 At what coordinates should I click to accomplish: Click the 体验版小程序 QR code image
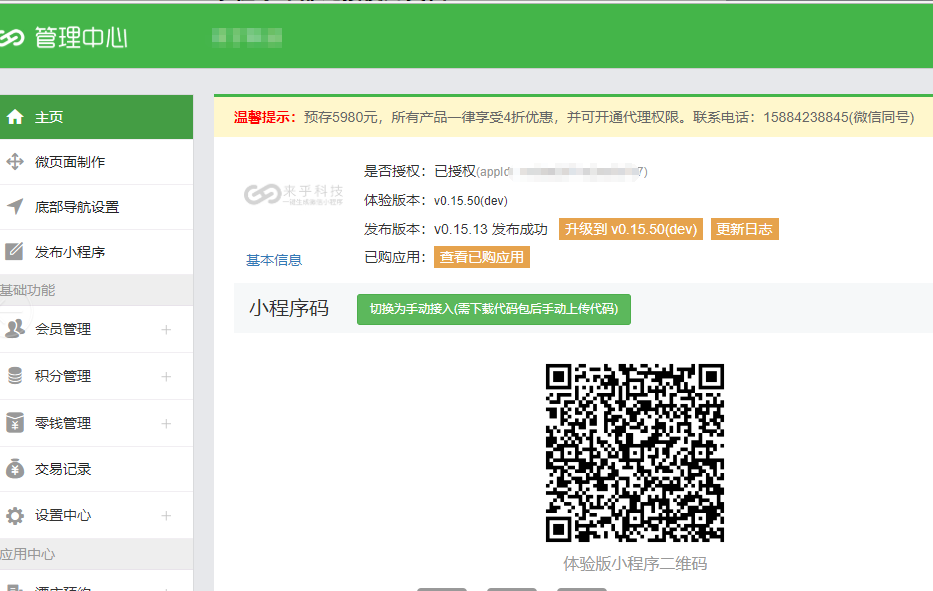point(634,453)
